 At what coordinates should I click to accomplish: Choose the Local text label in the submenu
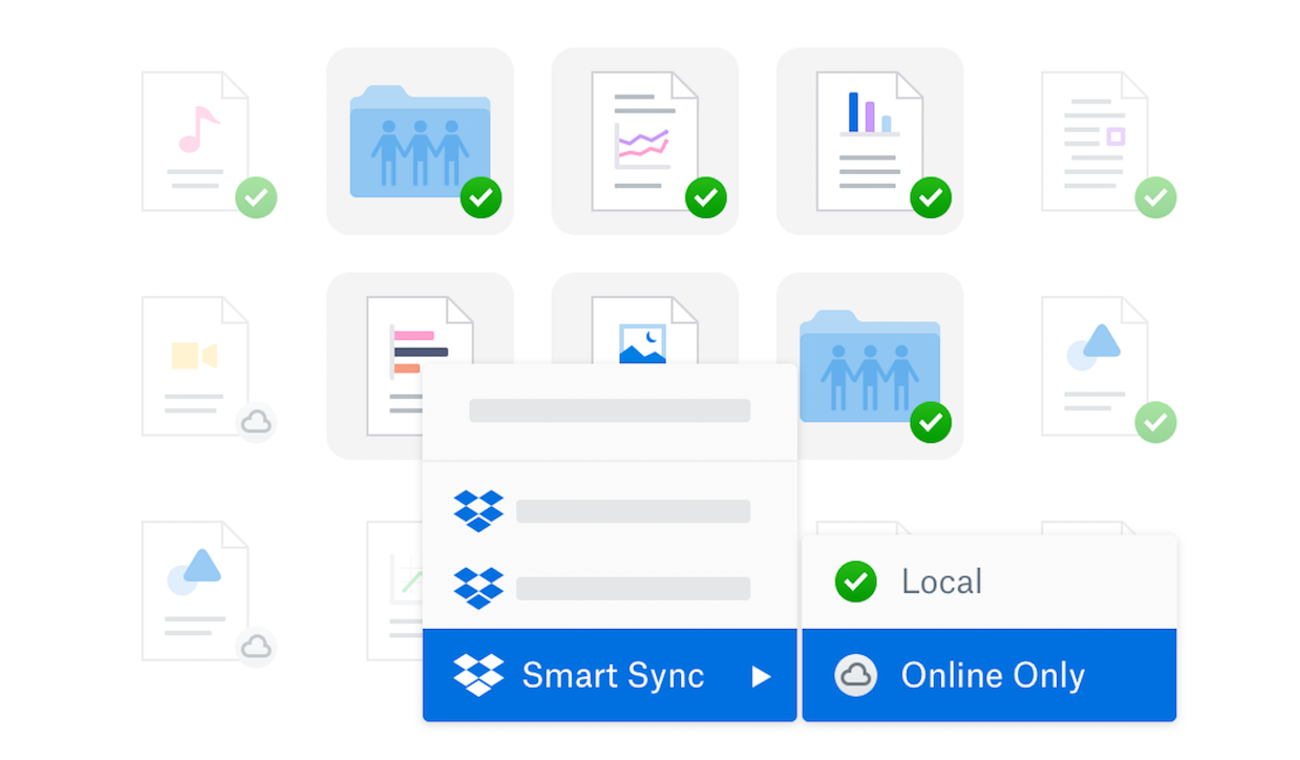pyautogui.click(x=941, y=582)
